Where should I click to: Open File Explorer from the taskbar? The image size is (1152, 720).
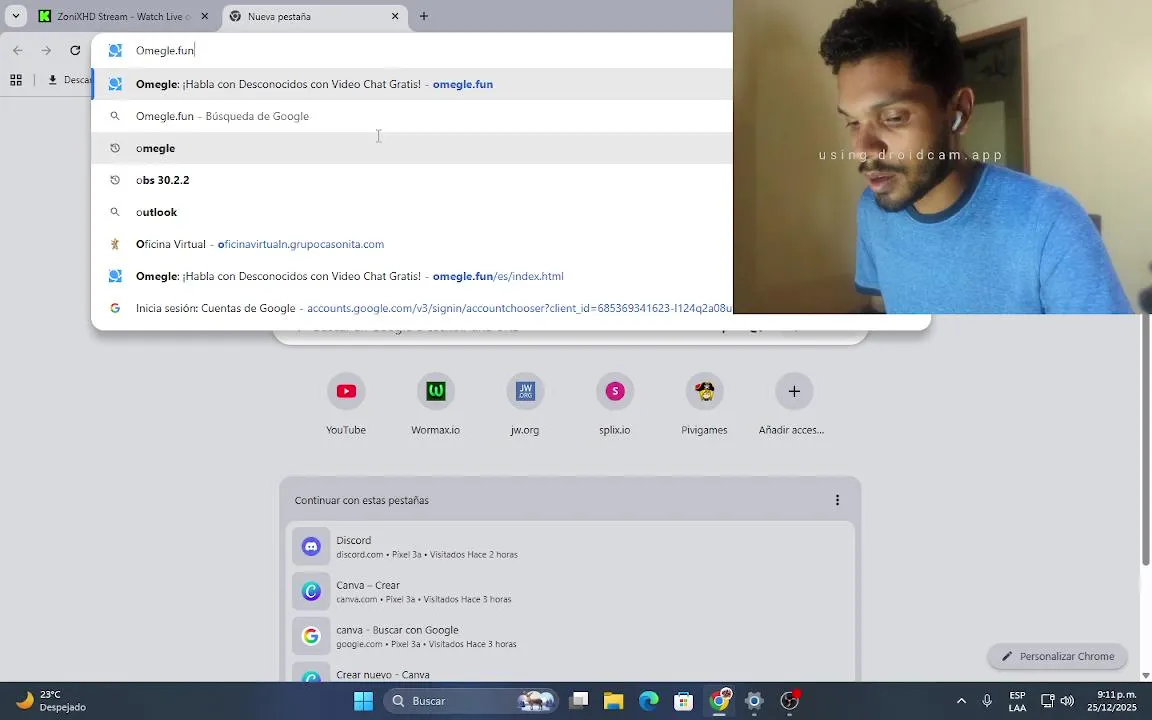click(x=613, y=701)
